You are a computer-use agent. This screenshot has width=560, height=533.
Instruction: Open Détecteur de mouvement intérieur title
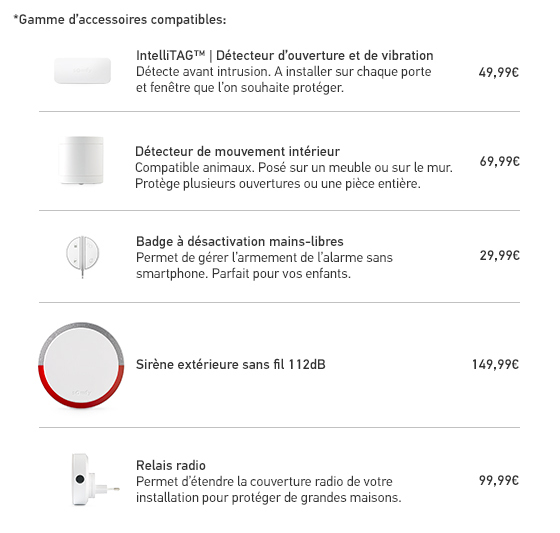pyautogui.click(x=238, y=151)
